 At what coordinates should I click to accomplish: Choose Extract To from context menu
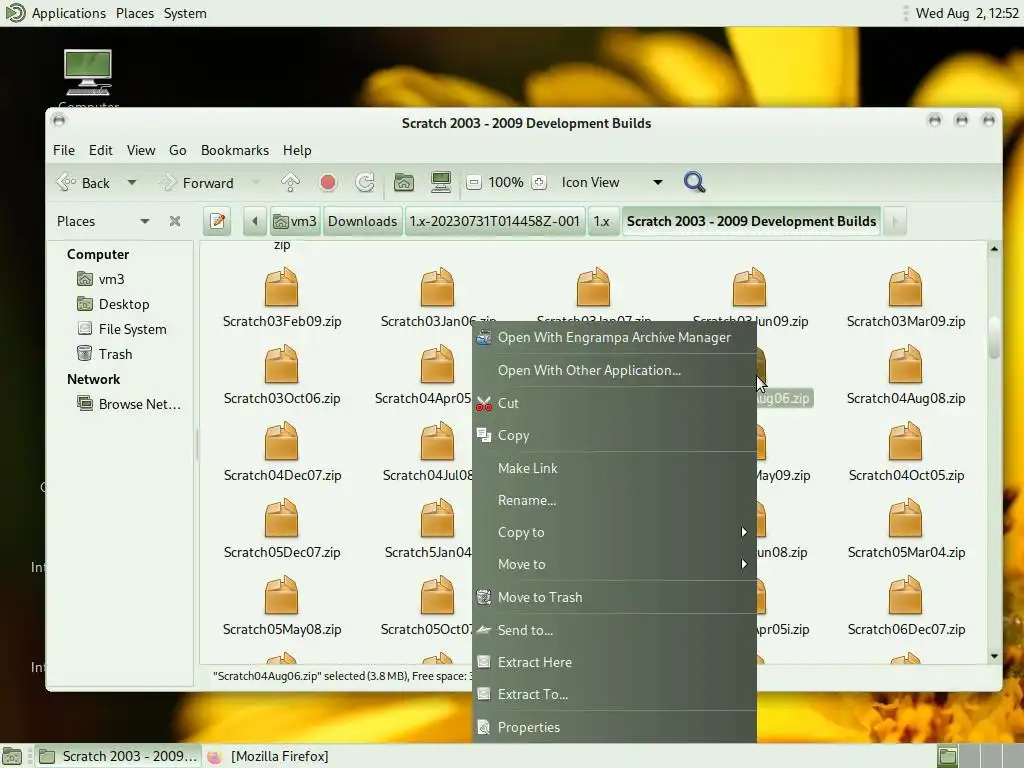(x=614, y=694)
